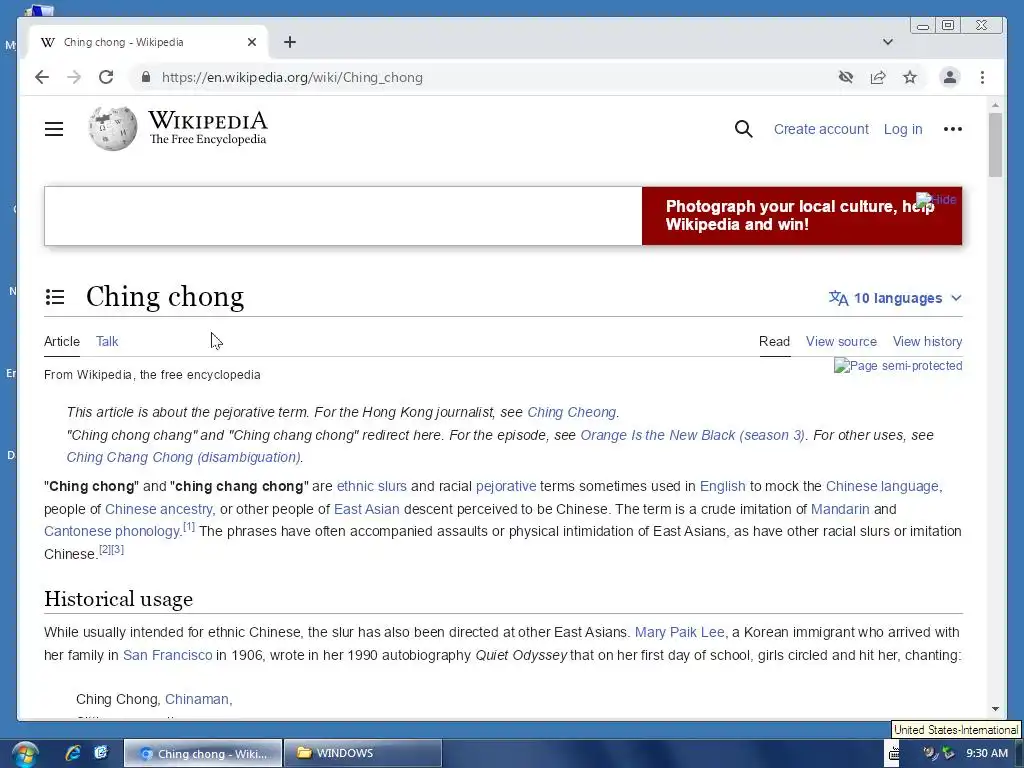1024x768 pixels.
Task: Follow the Ching Cheong link
Action: click(x=571, y=412)
